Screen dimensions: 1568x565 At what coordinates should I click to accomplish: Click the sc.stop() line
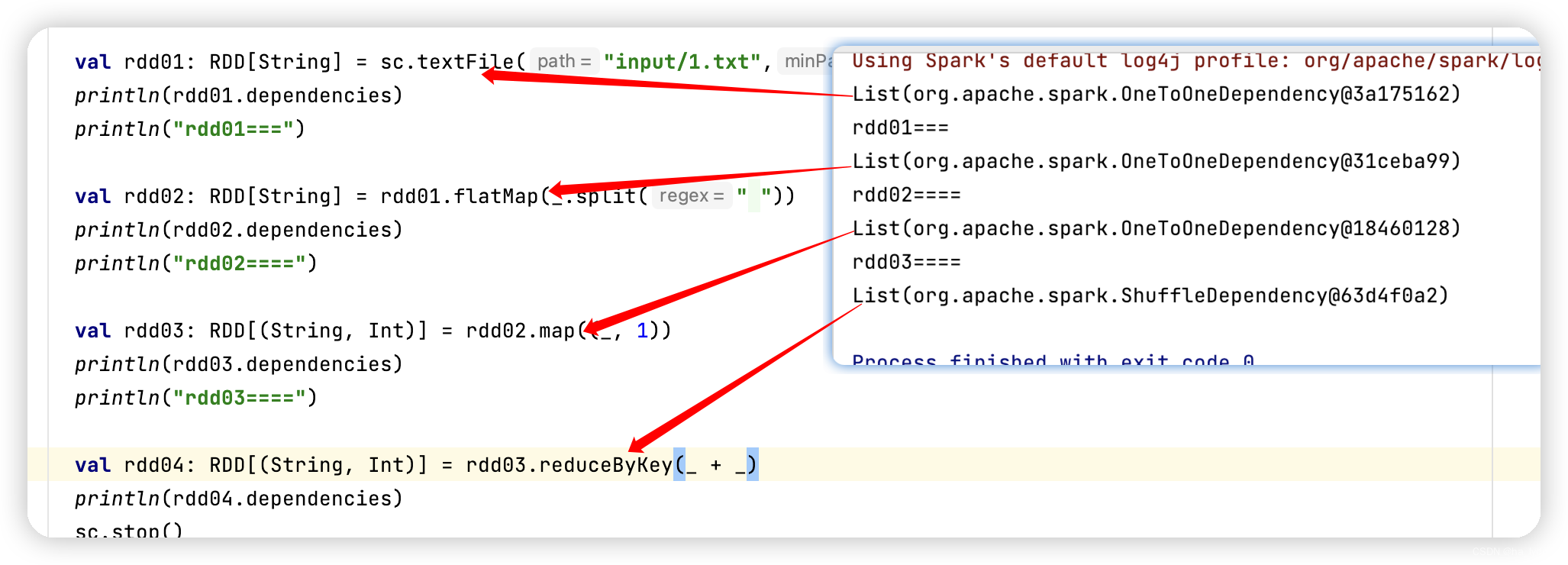point(129,530)
